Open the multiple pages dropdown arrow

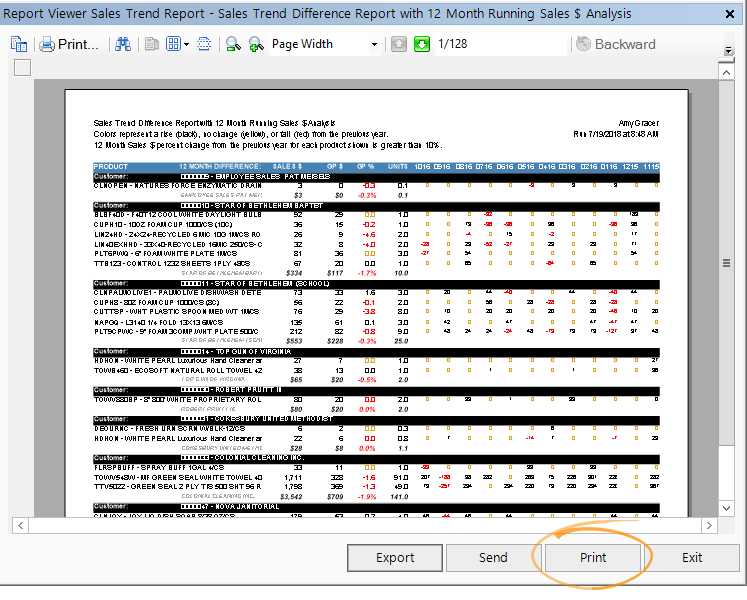coord(186,45)
